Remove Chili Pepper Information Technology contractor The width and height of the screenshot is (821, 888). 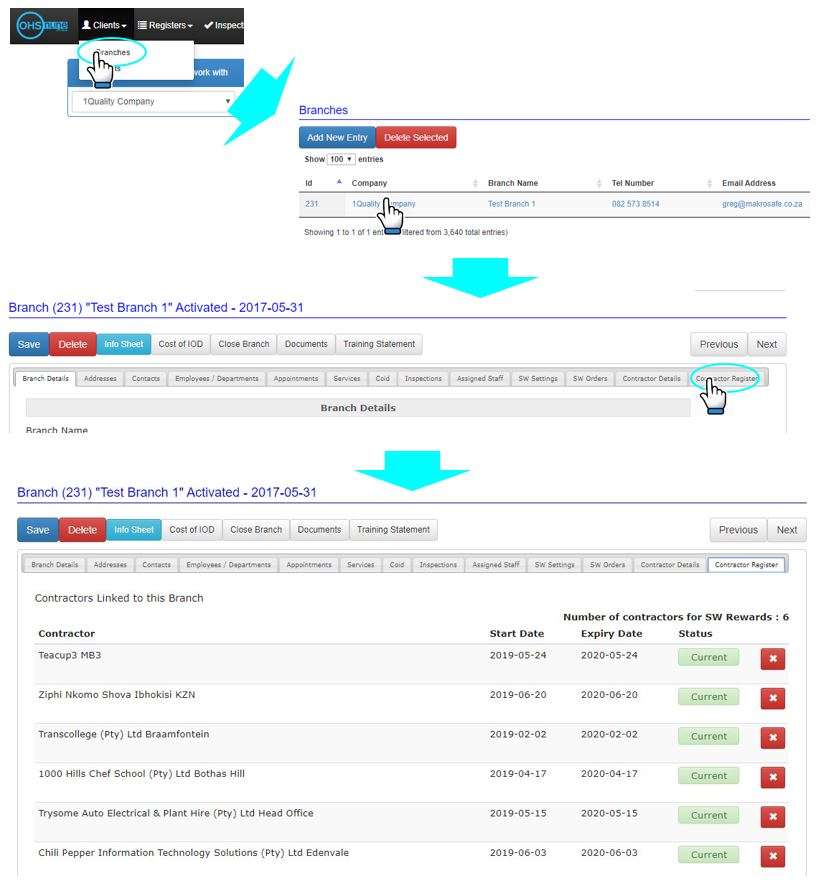click(x=772, y=856)
